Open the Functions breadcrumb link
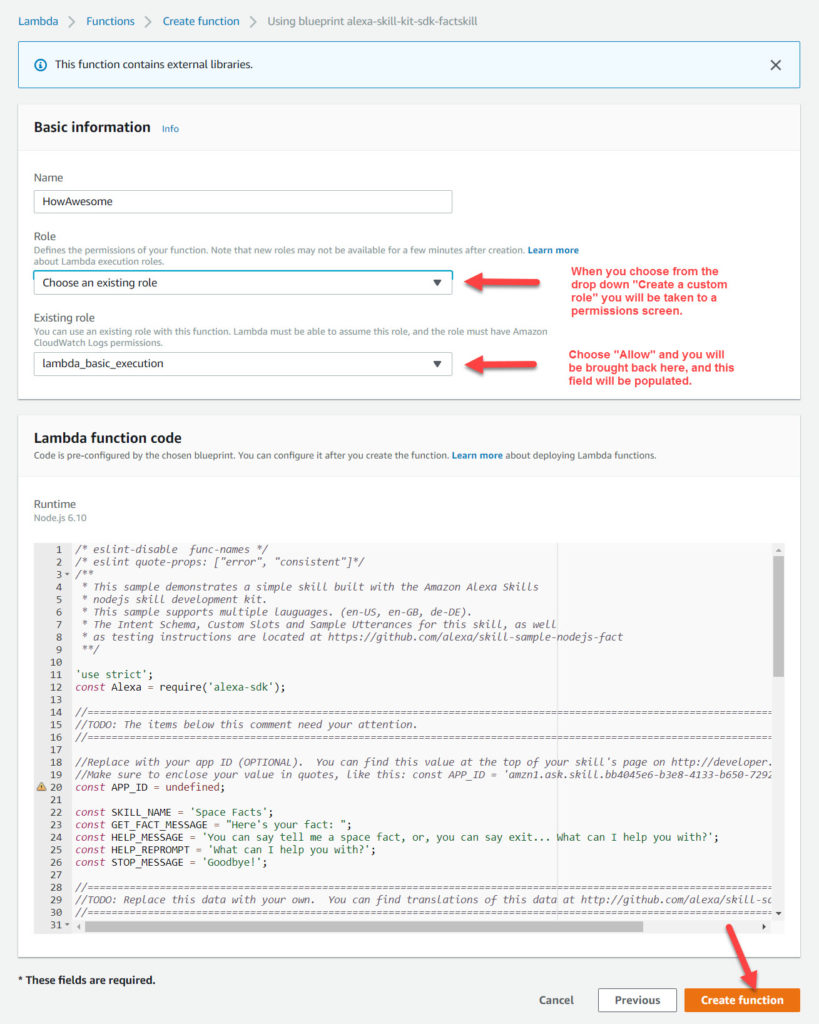This screenshot has width=819, height=1024. pos(110,19)
